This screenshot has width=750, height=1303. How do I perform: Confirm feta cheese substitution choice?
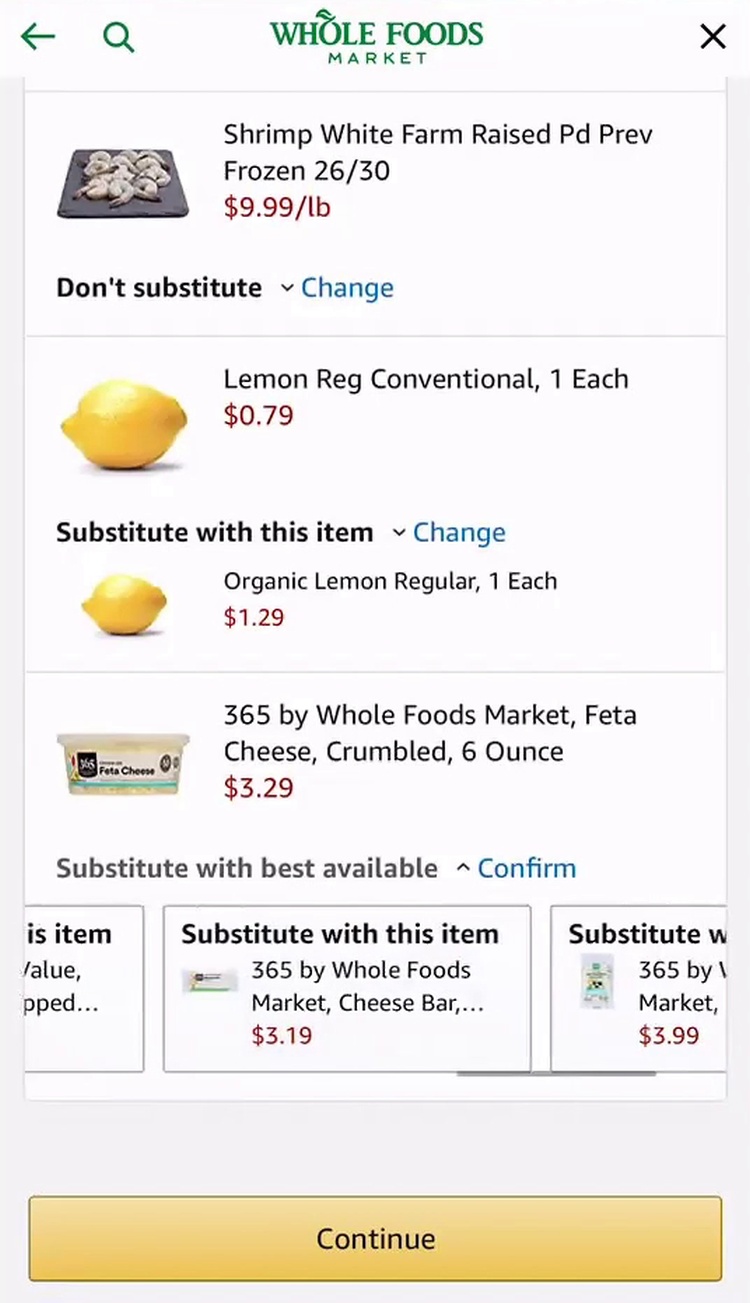(x=526, y=868)
